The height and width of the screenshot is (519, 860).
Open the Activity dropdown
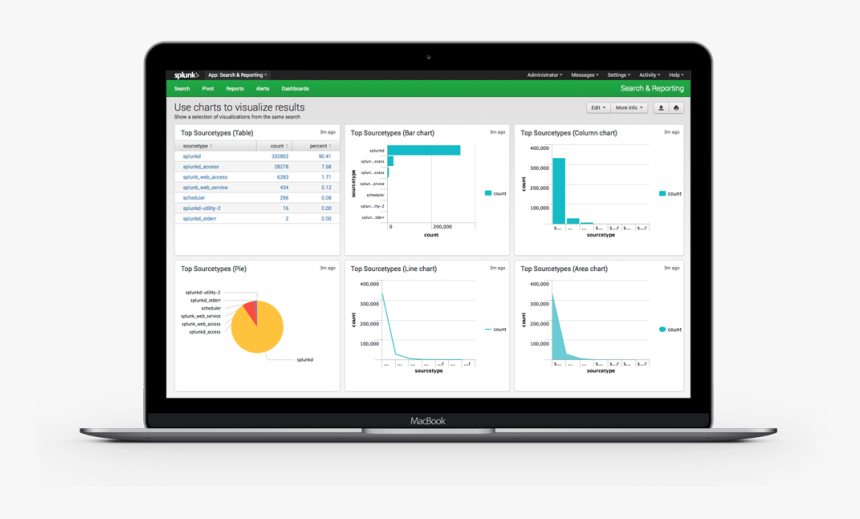point(649,75)
